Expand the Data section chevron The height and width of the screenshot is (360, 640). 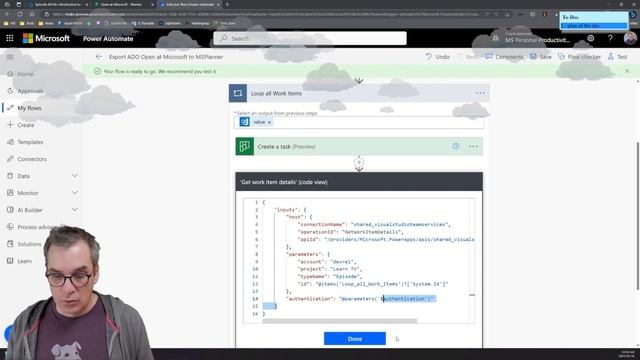coord(75,176)
